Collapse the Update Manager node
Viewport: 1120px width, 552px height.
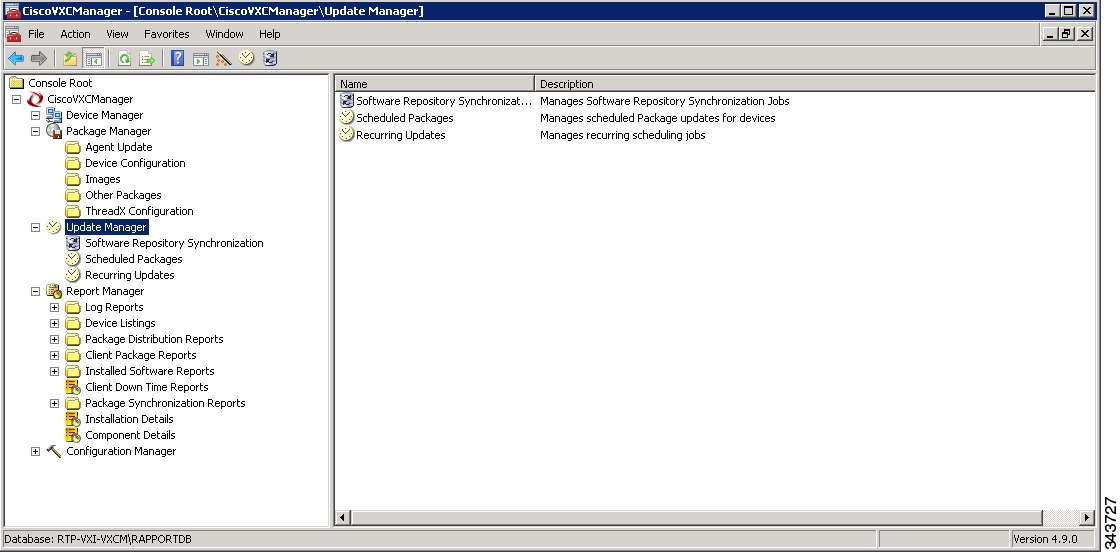pos(35,227)
